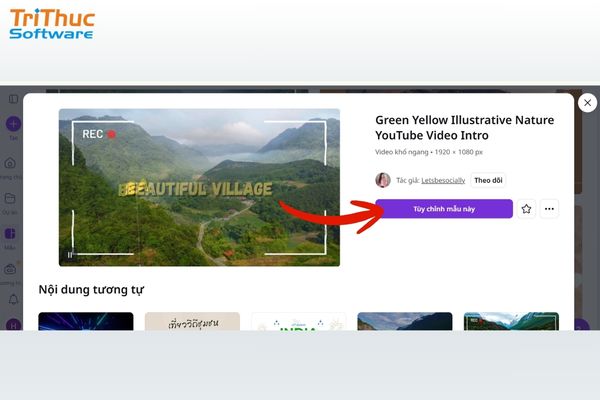Go to Home in the left sidebar
The height and width of the screenshot is (400, 600).
click(10, 163)
